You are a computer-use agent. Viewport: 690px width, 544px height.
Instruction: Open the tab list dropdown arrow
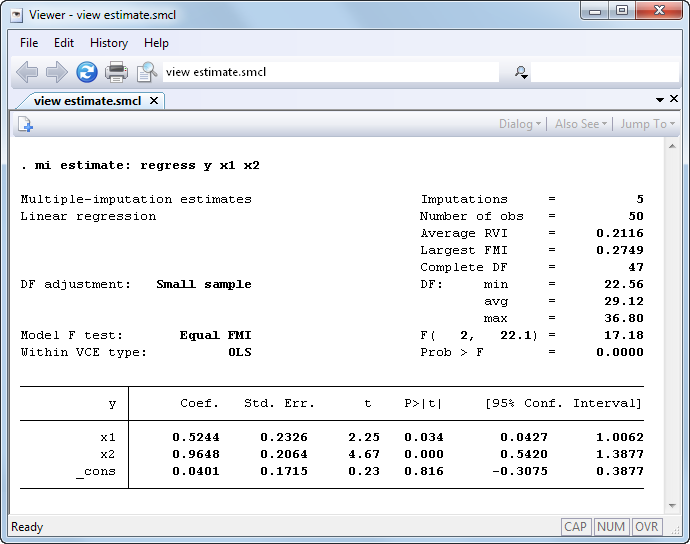660,100
